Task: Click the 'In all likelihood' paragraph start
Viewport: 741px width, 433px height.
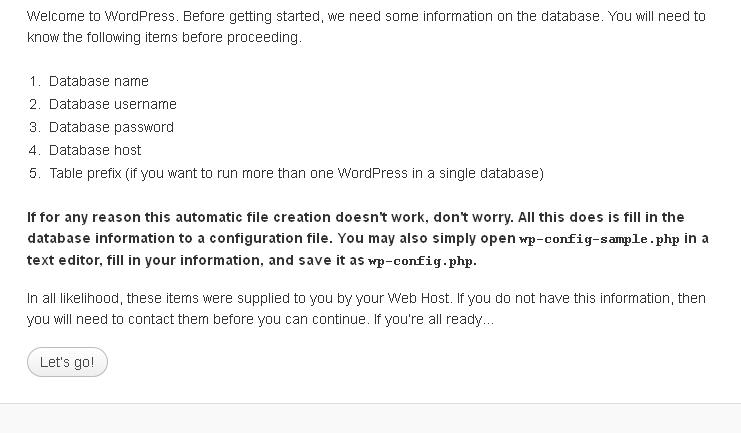Action: tap(74, 299)
